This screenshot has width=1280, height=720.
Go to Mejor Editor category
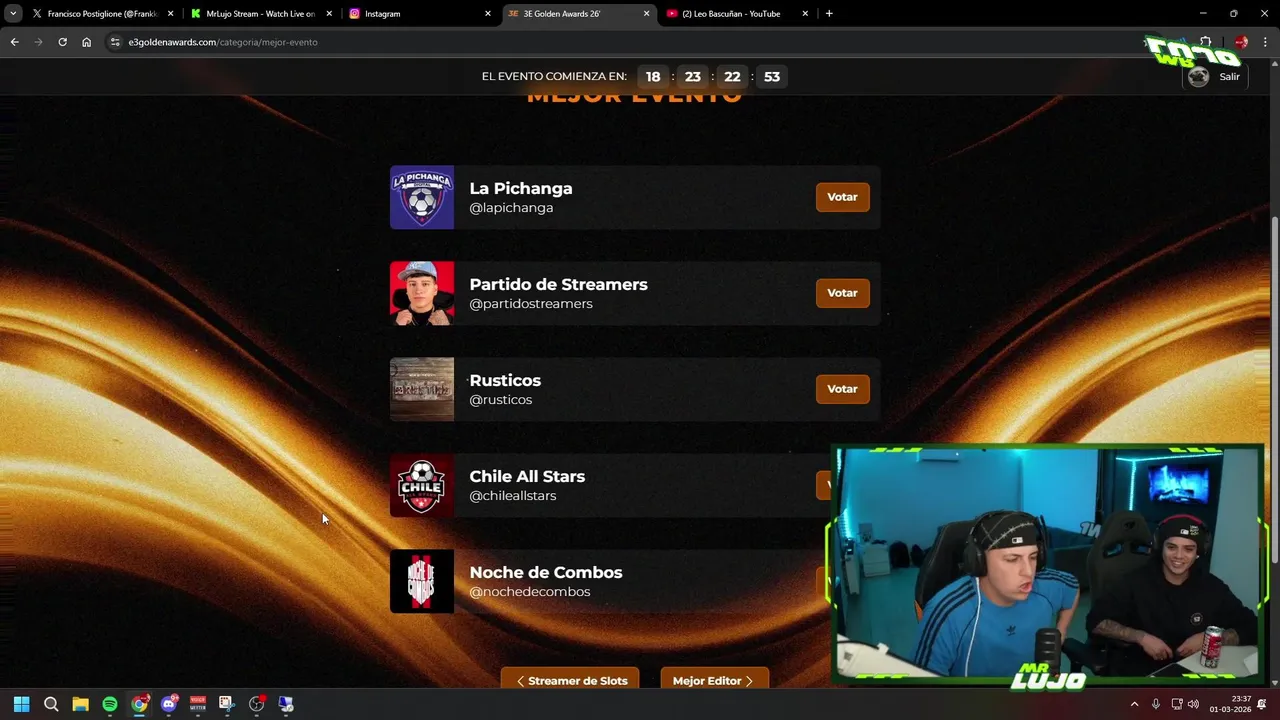click(714, 680)
